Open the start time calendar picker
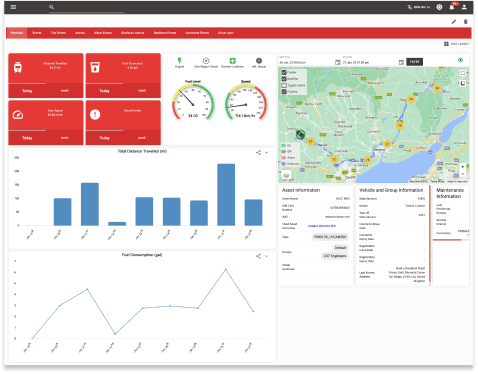478x374 pixels. (338, 62)
